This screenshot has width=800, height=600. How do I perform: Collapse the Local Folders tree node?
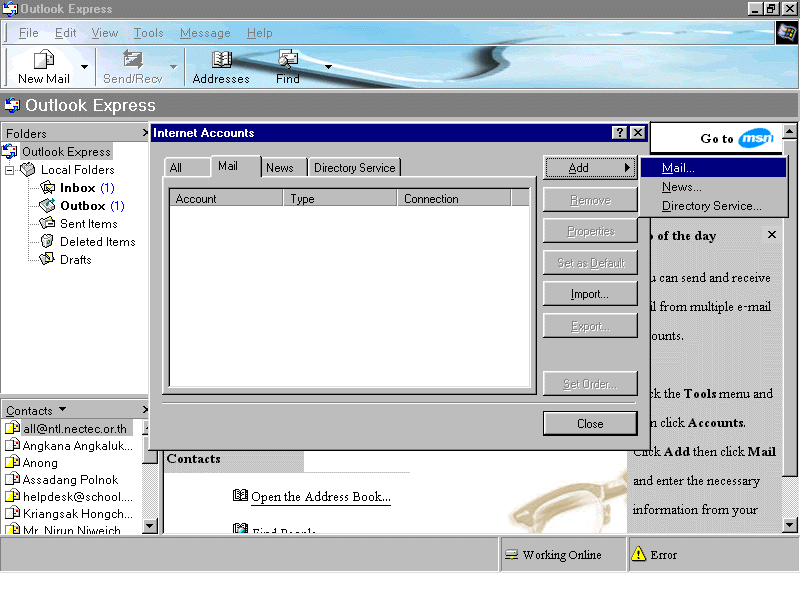(9, 170)
